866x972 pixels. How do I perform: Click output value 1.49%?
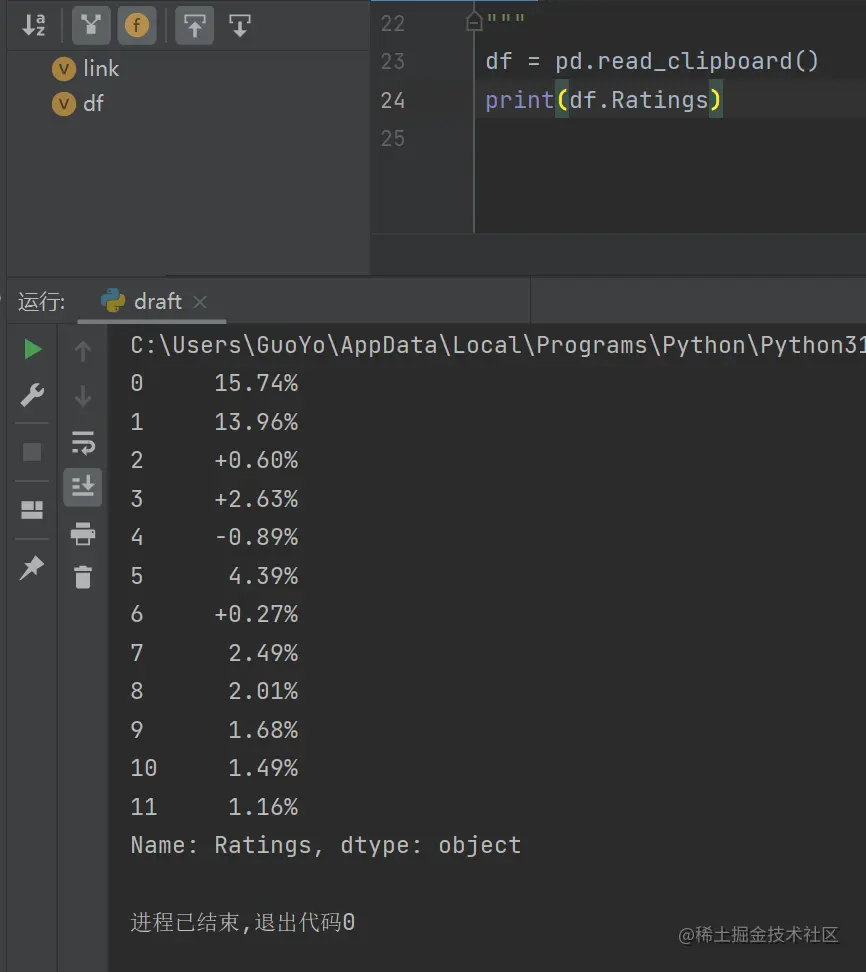coord(263,768)
